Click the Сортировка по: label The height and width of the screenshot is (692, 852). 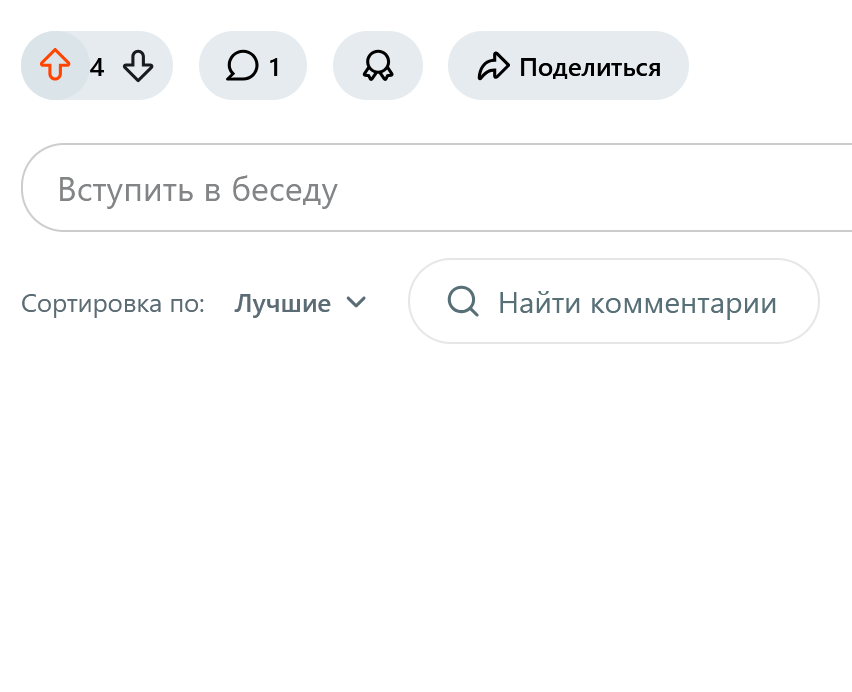click(x=112, y=303)
